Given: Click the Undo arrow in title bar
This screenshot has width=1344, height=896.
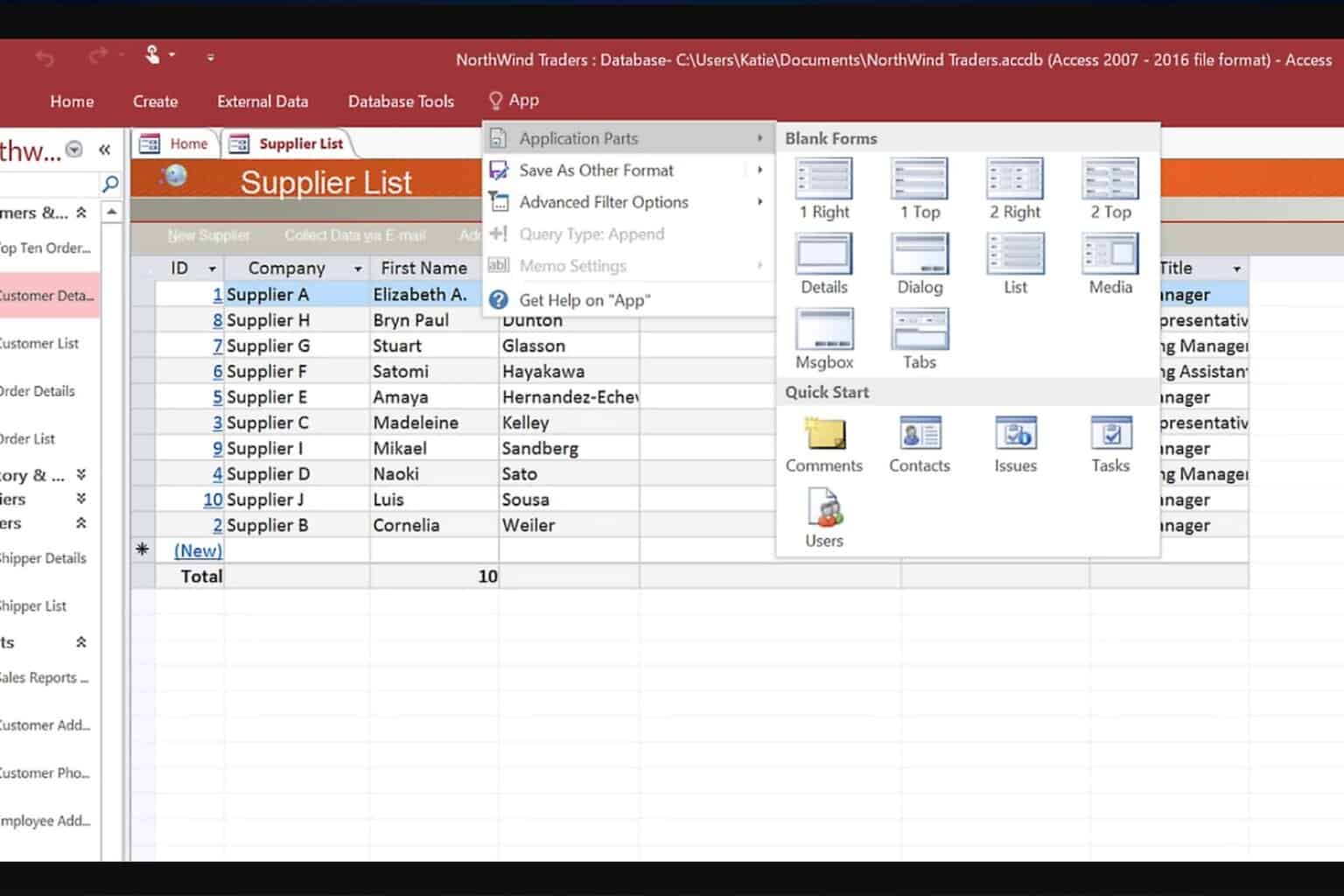Looking at the screenshot, I should pos(45,58).
